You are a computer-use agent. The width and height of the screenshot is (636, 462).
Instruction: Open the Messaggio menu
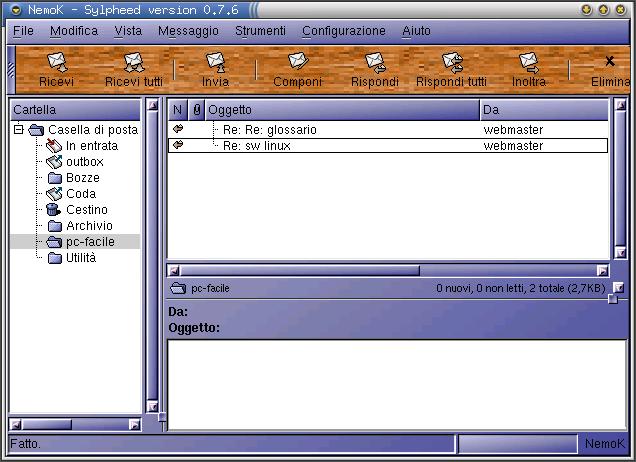tap(188, 31)
